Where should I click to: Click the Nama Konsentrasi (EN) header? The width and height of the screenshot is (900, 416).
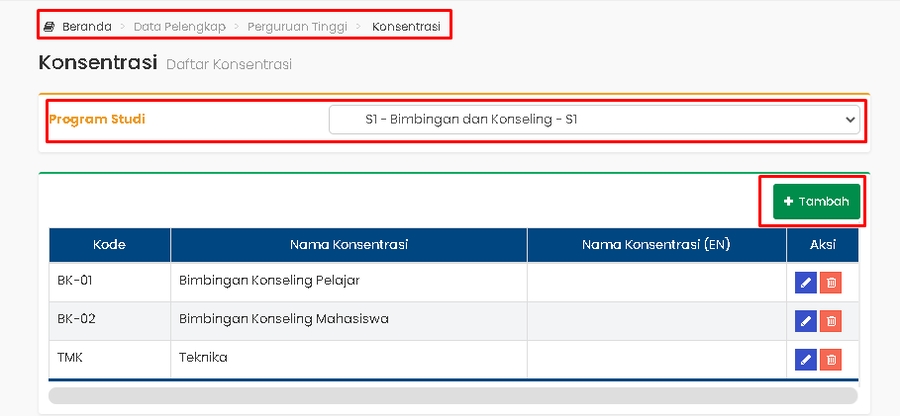pyautogui.click(x=655, y=245)
